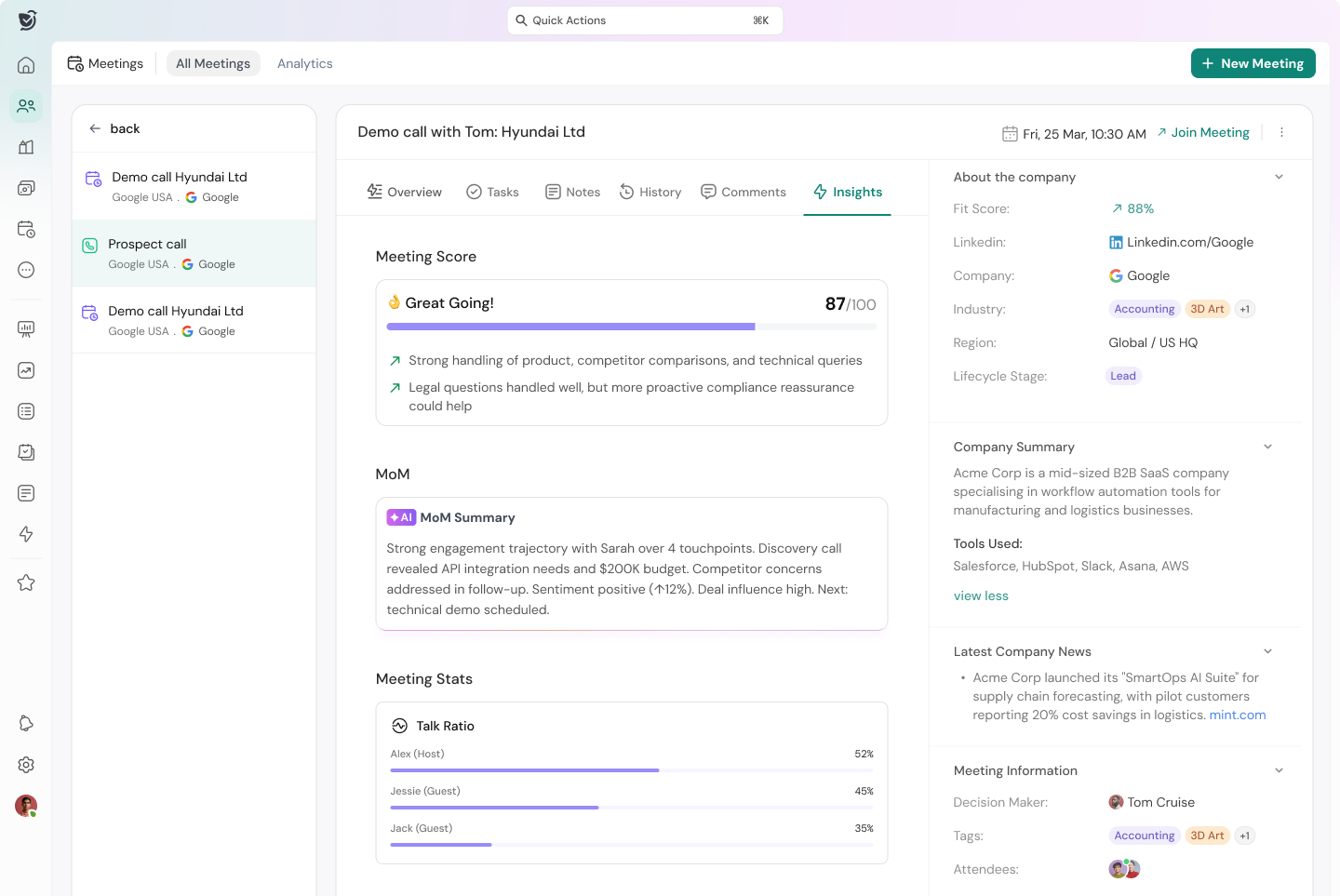Click the Join Meeting link
1340x896 pixels.
pos(1203,132)
